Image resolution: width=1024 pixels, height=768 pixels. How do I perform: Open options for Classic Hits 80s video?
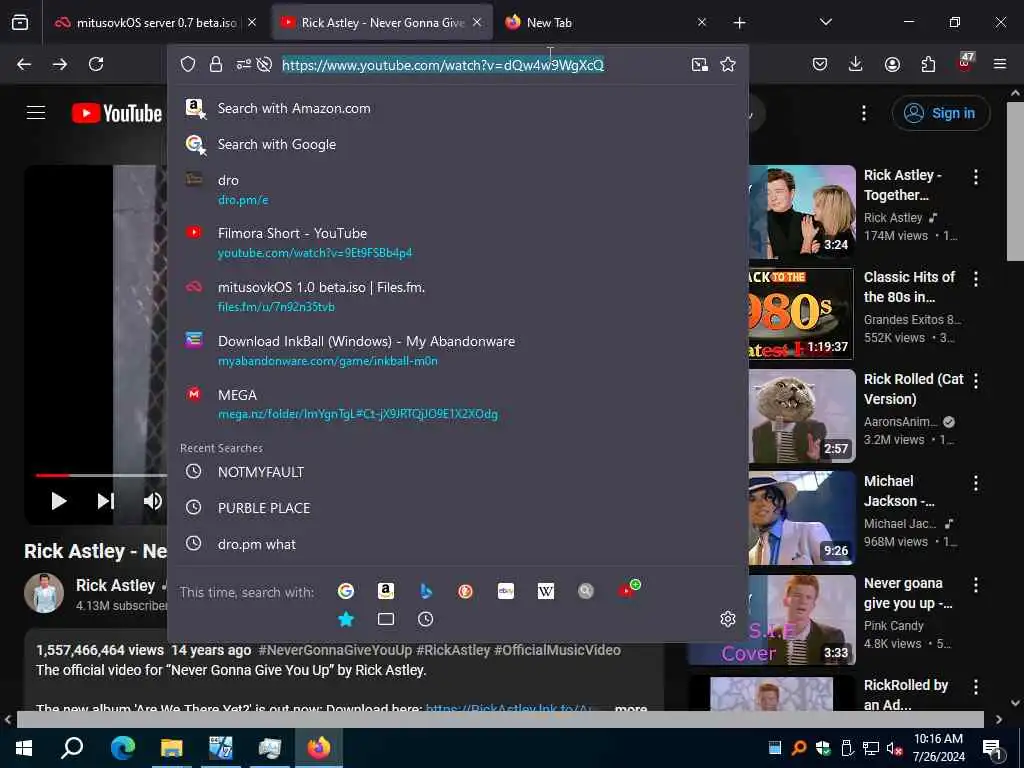(x=976, y=279)
